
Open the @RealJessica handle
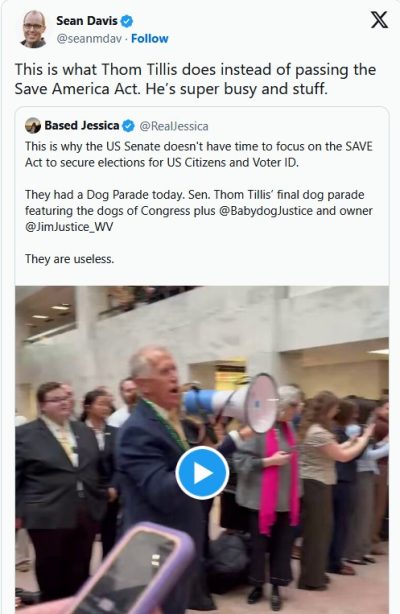click(x=174, y=126)
